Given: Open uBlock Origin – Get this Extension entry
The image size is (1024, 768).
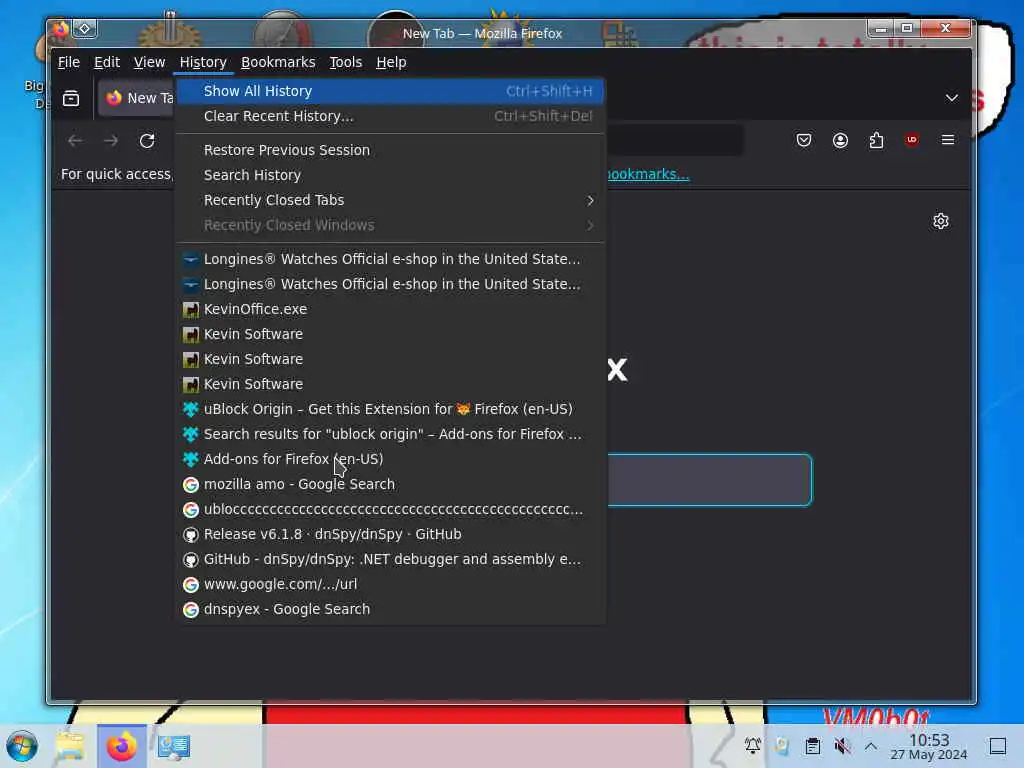Looking at the screenshot, I should 391,409.
